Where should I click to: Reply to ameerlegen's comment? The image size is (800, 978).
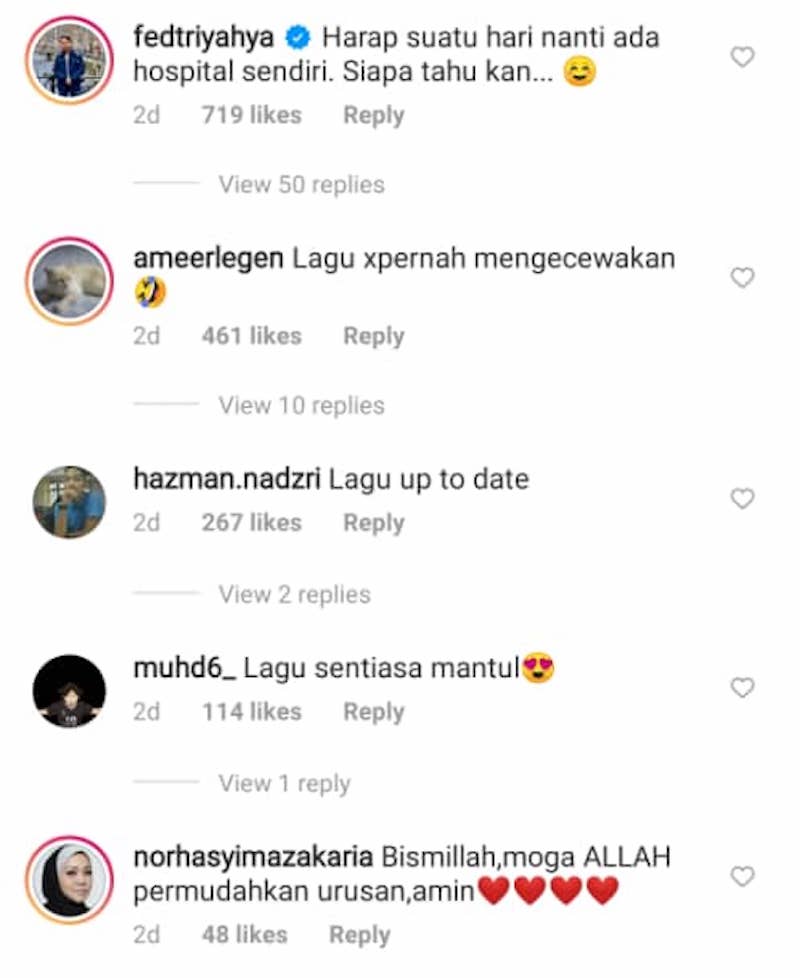coord(373,336)
